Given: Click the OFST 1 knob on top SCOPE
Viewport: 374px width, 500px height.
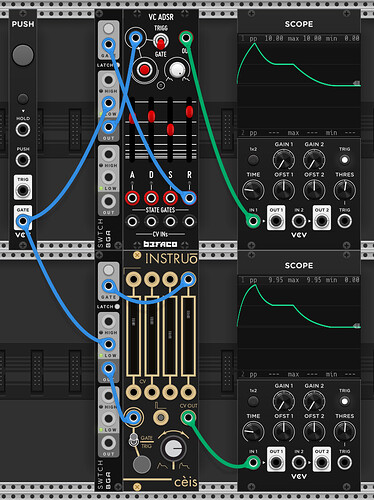Looking at the screenshot, I should click(284, 190).
